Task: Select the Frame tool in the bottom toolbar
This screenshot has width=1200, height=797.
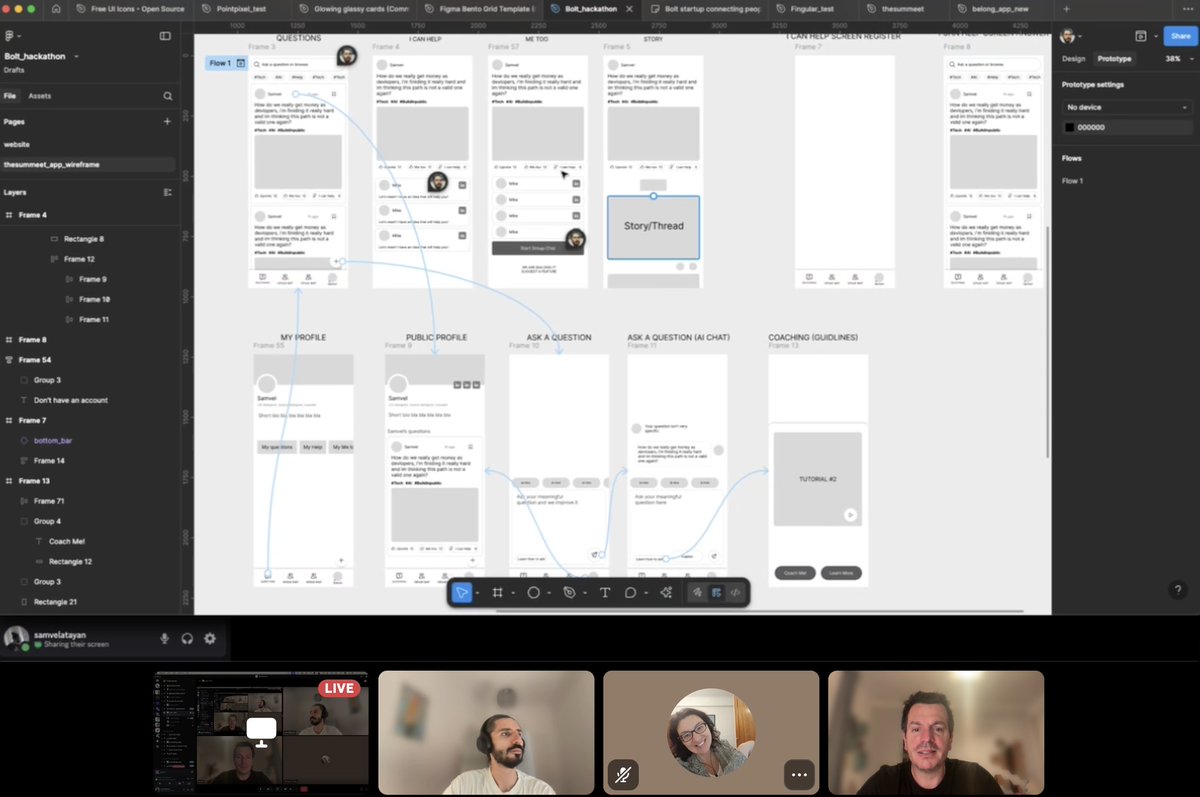Action: pyautogui.click(x=497, y=593)
